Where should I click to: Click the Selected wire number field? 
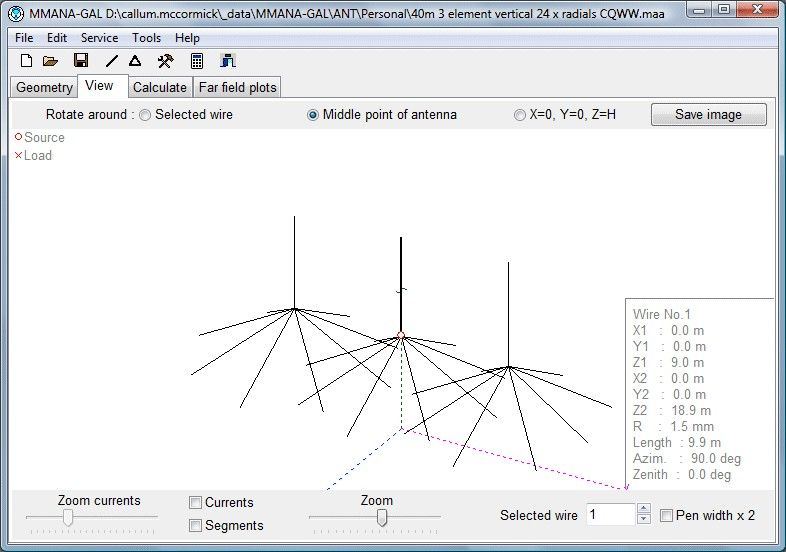tap(610, 515)
